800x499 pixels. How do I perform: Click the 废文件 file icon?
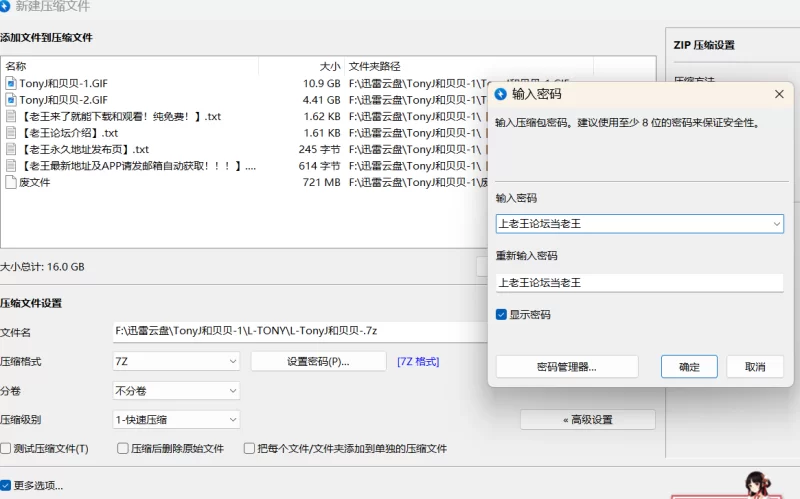[11, 182]
